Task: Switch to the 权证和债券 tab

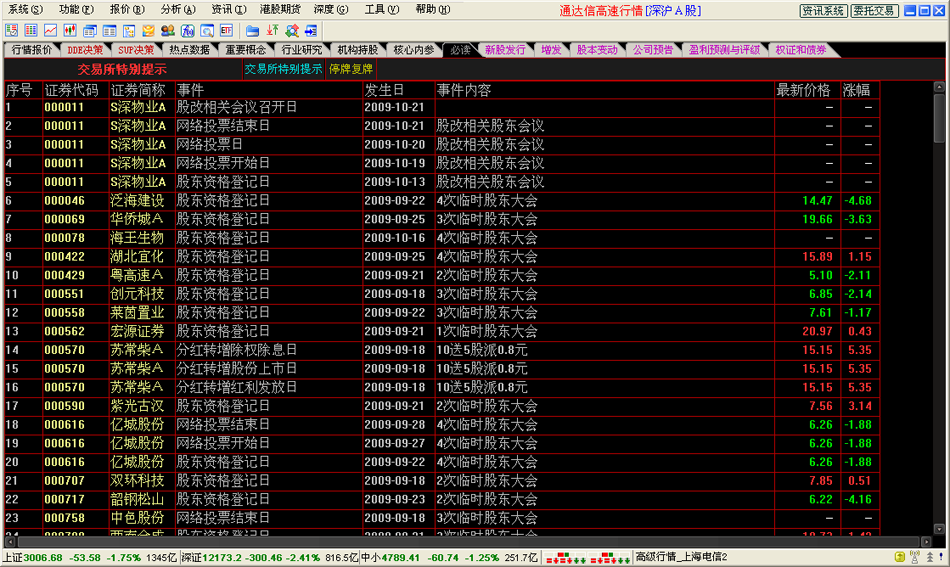Action: (801, 50)
